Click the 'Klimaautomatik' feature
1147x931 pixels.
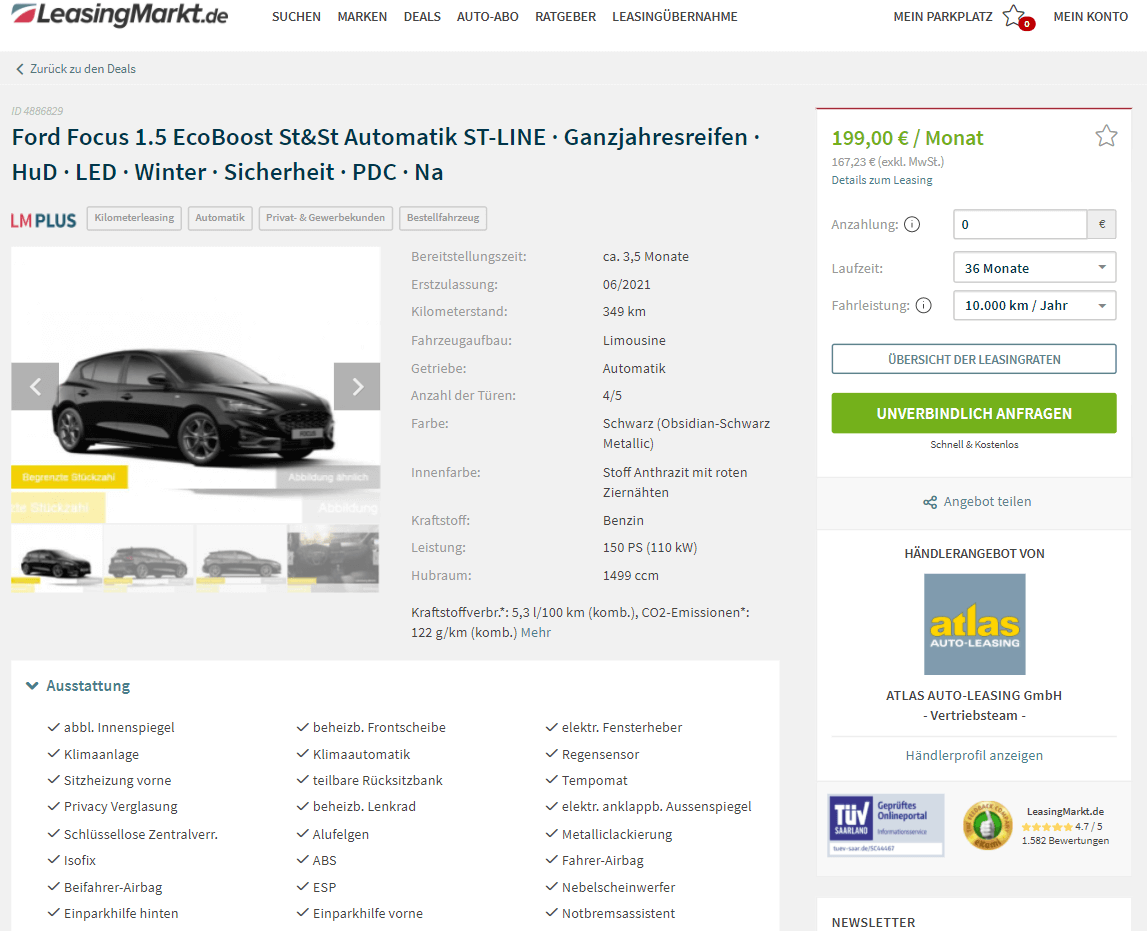click(x=361, y=754)
